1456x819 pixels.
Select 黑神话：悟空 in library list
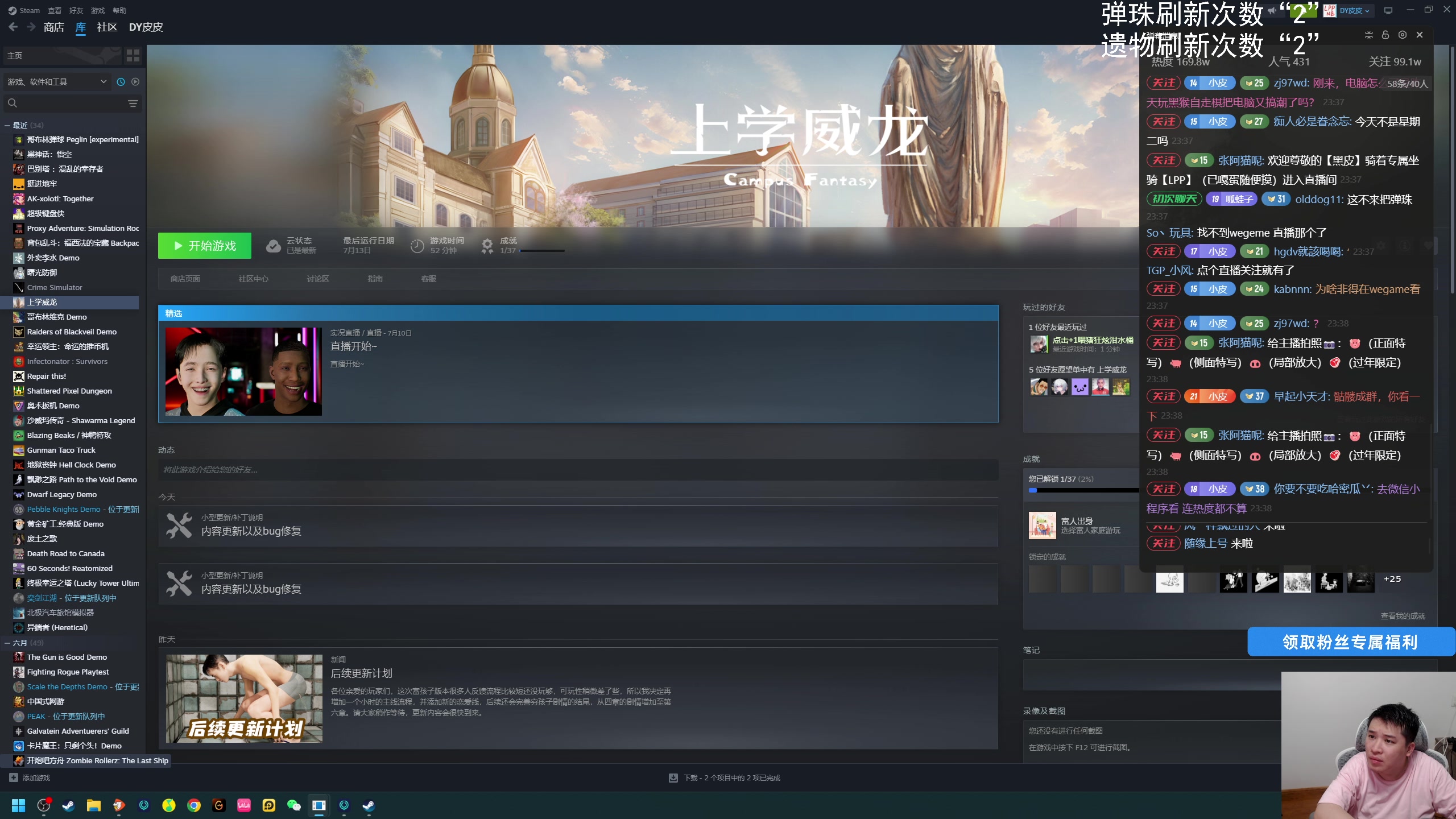point(76,154)
